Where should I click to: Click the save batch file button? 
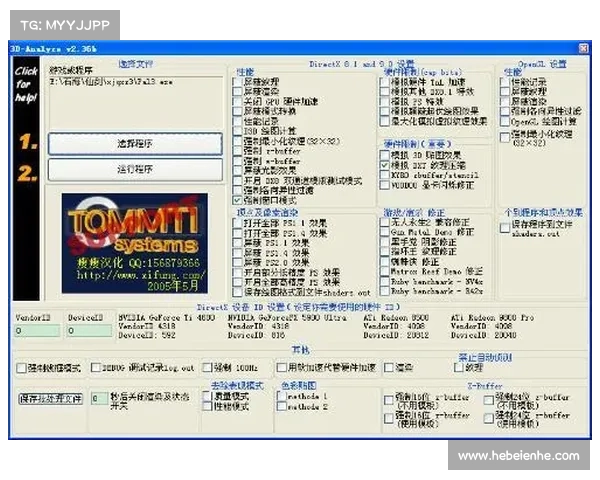[x=49, y=398]
